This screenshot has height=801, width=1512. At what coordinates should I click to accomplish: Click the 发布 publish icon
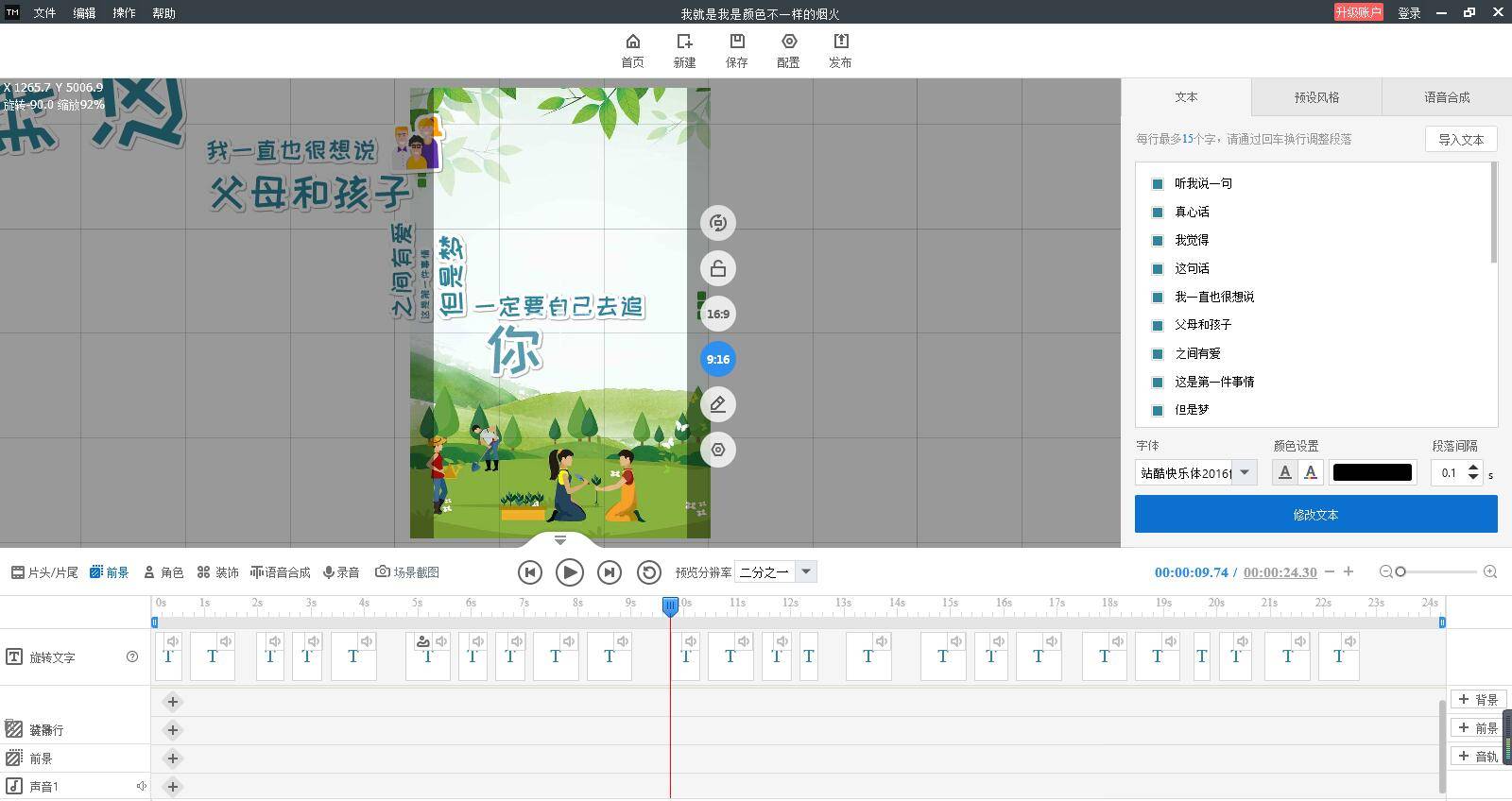[840, 42]
